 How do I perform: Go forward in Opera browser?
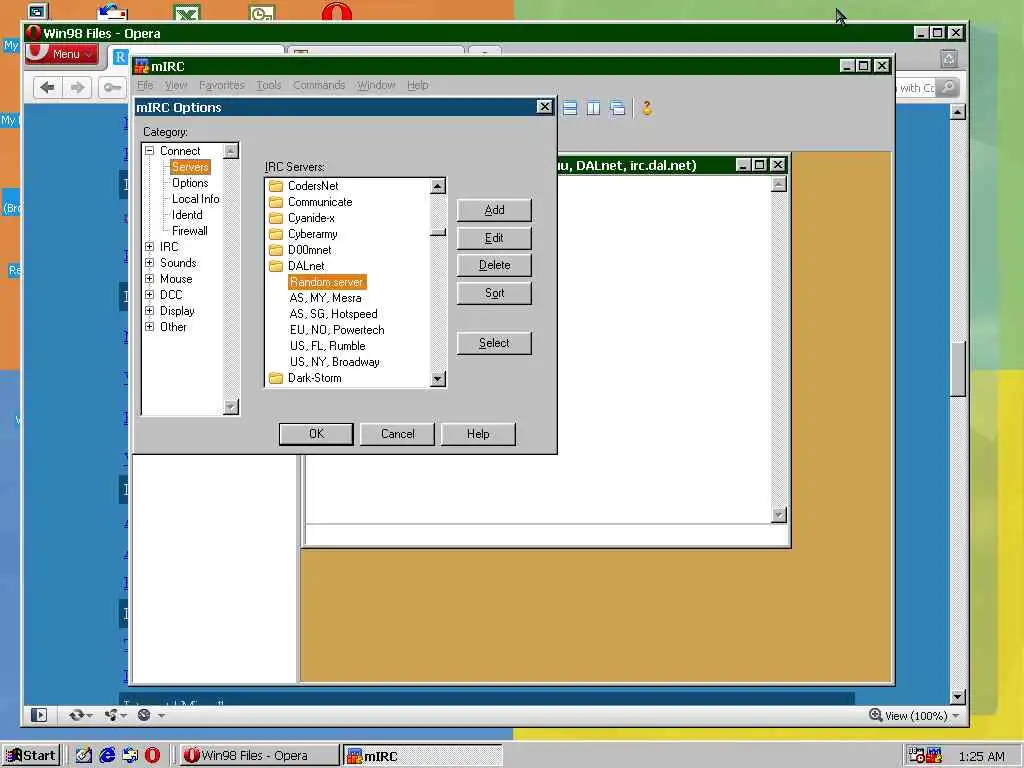pyautogui.click(x=77, y=88)
